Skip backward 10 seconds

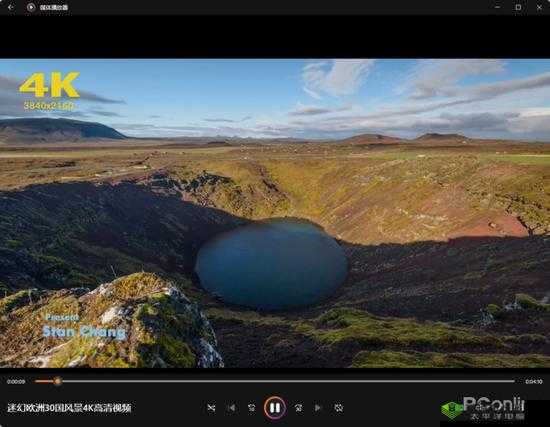251,408
